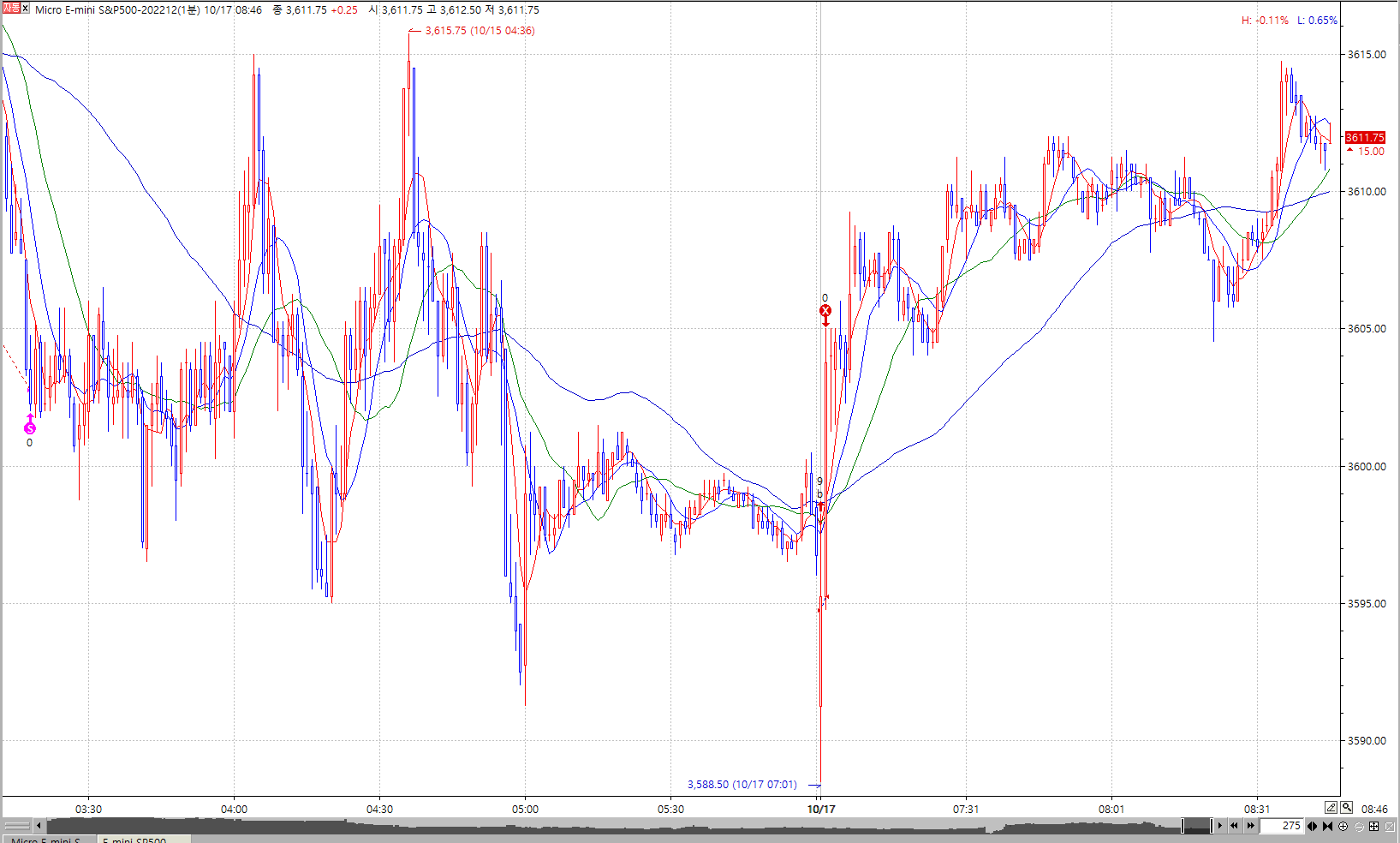The height and width of the screenshot is (843, 1400).
Task: Click the magenta S sell signal marker
Action: pyautogui.click(x=30, y=427)
